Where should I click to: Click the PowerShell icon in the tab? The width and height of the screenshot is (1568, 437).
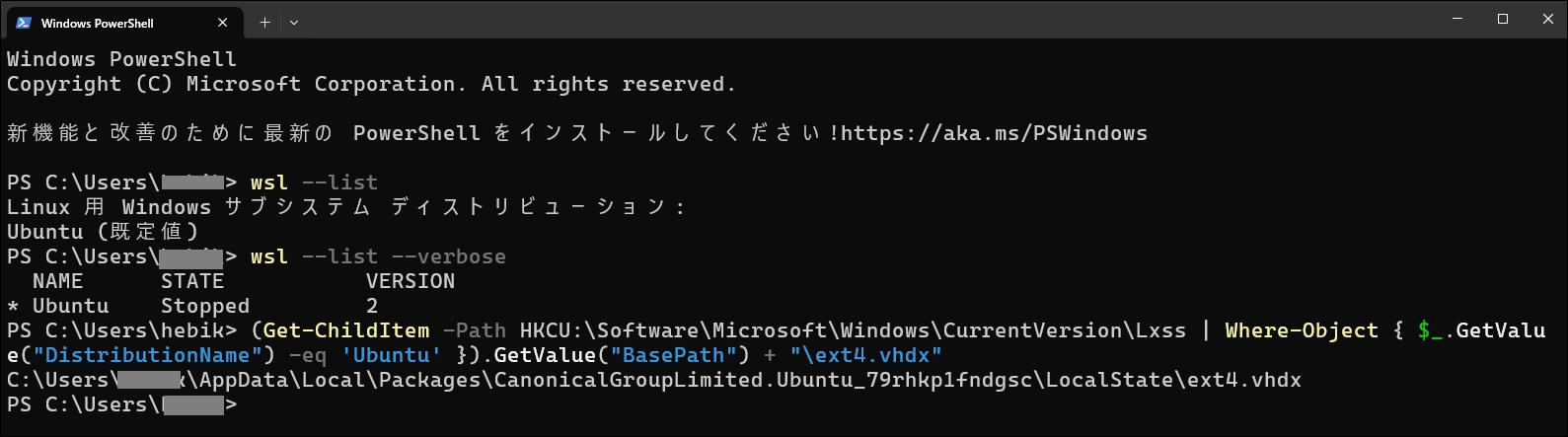tap(24, 23)
